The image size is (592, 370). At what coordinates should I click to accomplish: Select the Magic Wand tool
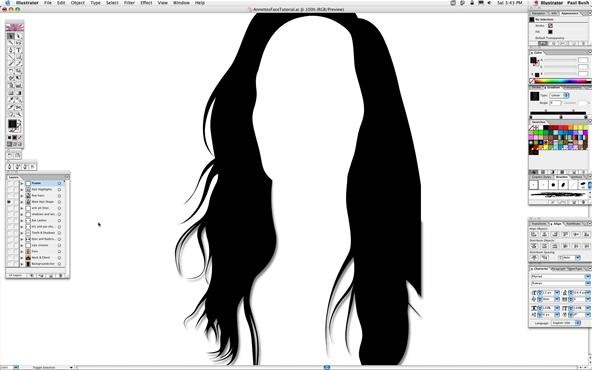click(x=11, y=43)
